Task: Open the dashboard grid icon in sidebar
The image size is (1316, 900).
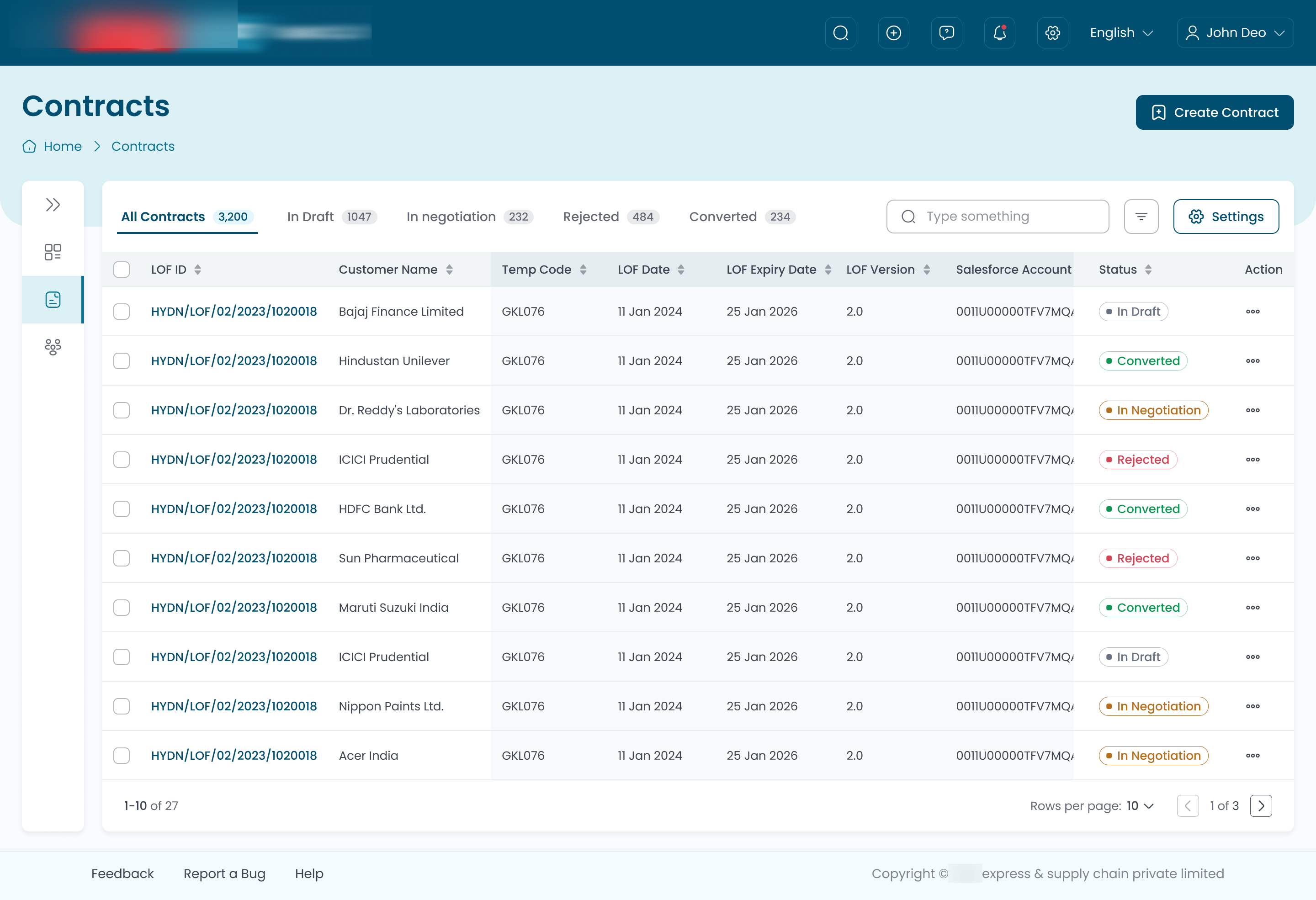Action: click(53, 252)
